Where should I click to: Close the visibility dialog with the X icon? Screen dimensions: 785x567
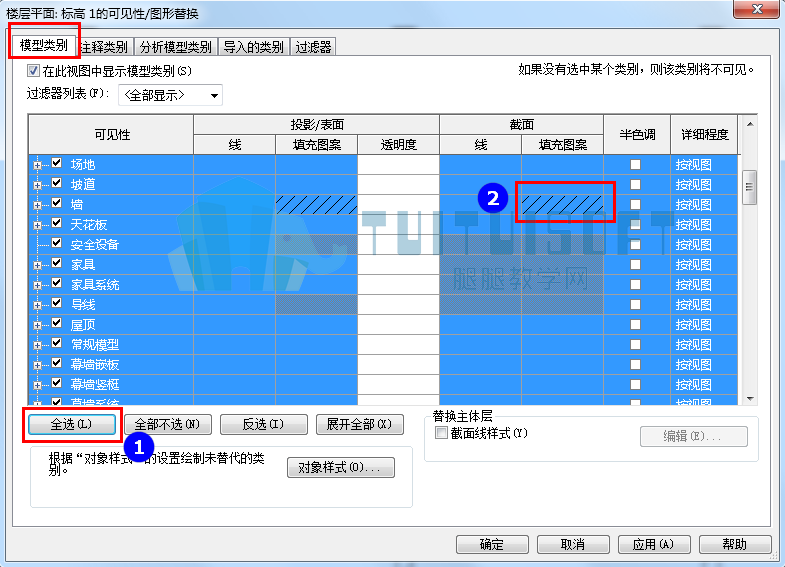coord(757,9)
